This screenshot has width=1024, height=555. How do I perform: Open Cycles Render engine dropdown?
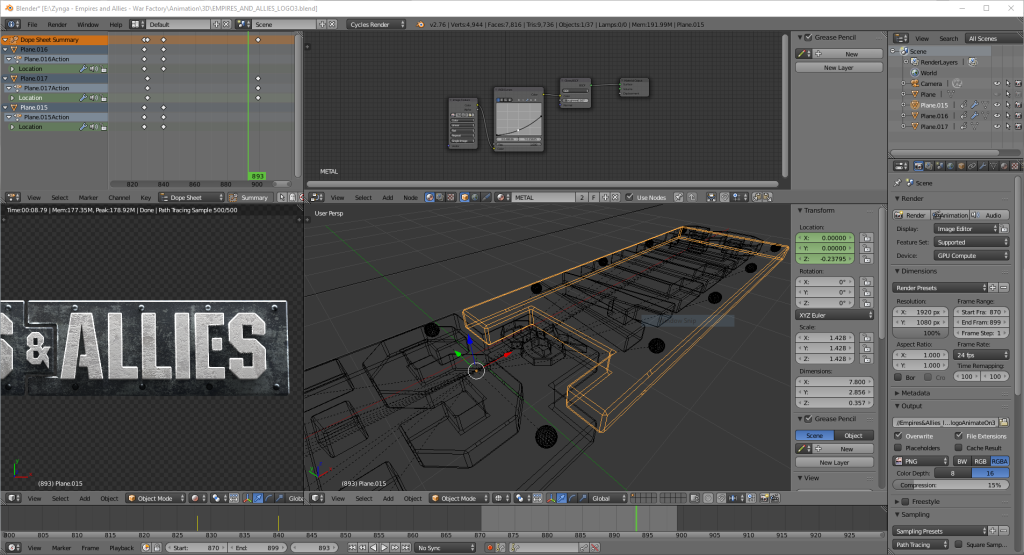coord(376,24)
